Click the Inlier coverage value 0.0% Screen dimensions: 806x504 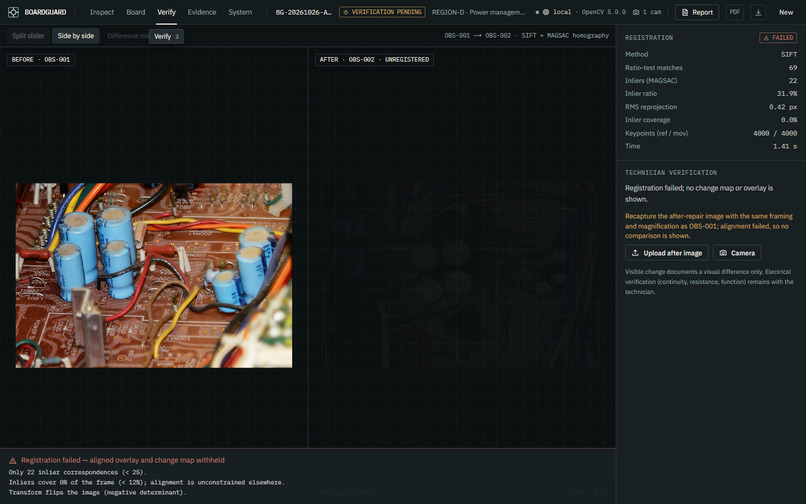[x=789, y=120]
